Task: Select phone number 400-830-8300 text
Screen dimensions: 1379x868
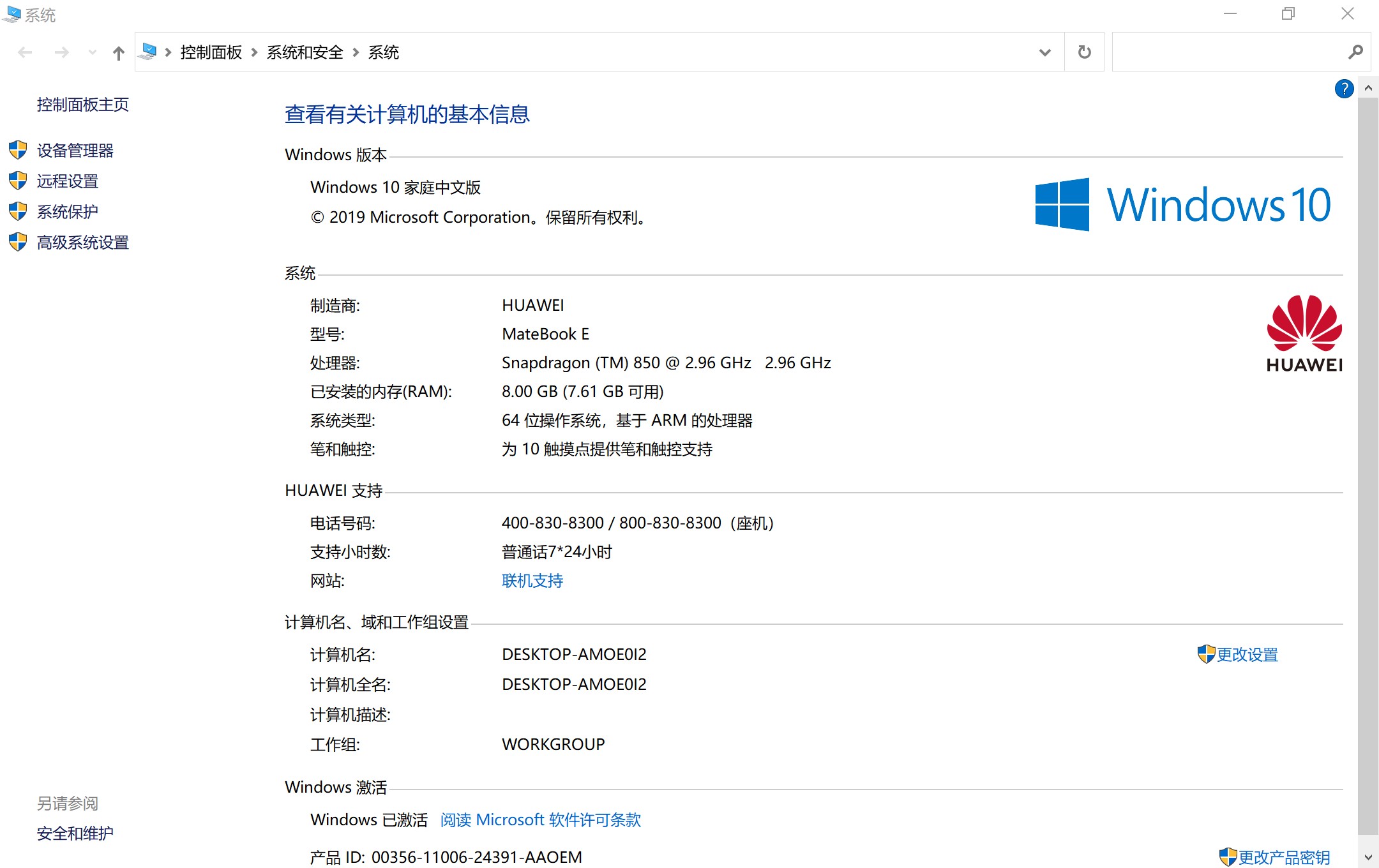Action: [553, 523]
